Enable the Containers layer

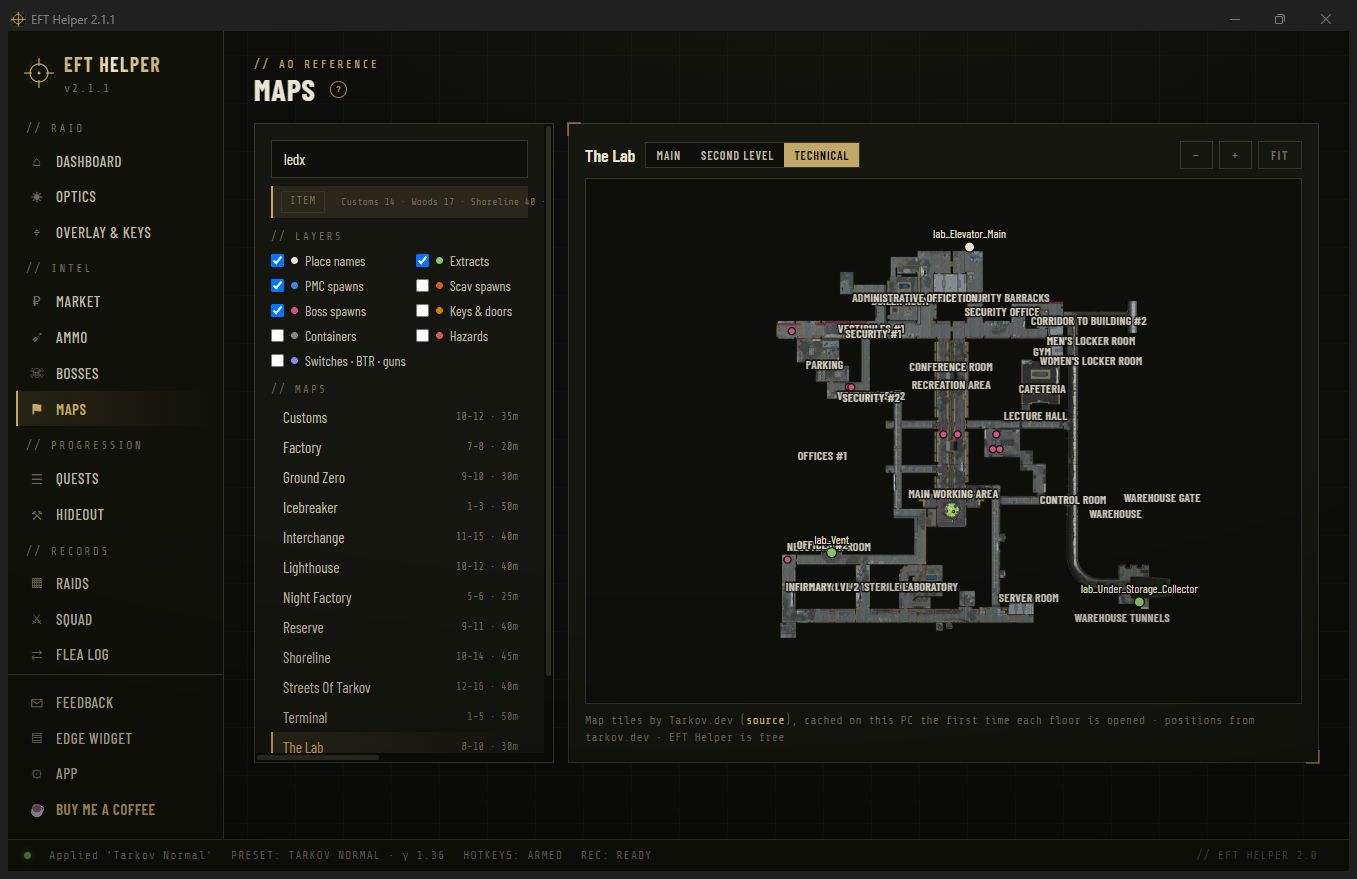[278, 336]
